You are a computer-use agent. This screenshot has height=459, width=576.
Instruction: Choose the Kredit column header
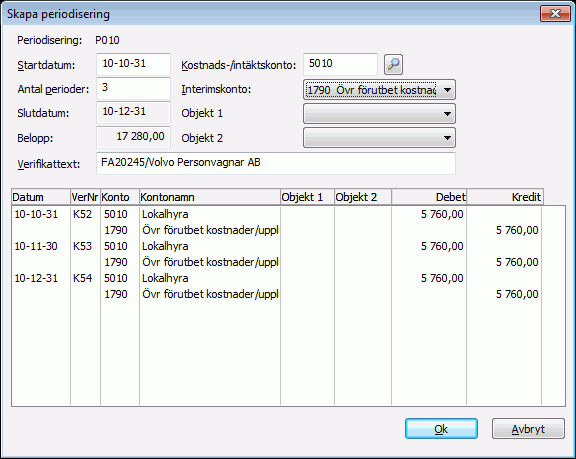pyautogui.click(x=505, y=197)
